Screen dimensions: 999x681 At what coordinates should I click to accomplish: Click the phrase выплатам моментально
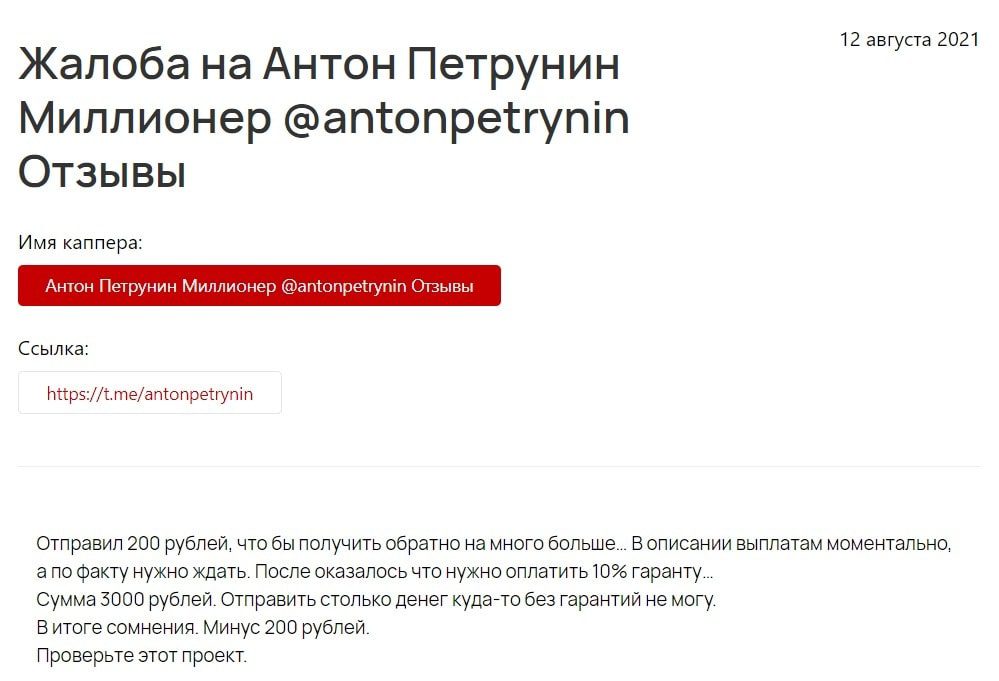(x=843, y=543)
